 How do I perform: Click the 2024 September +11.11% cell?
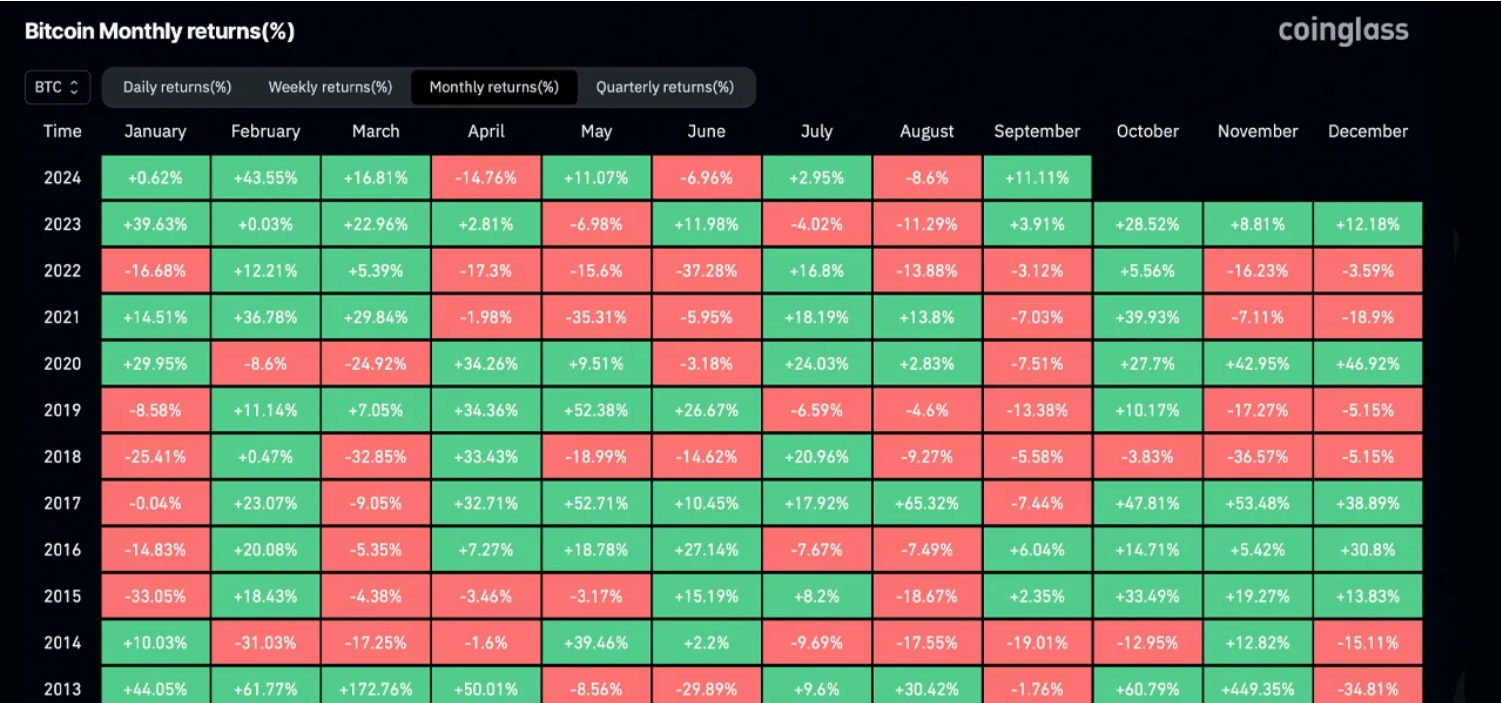coord(1037,178)
